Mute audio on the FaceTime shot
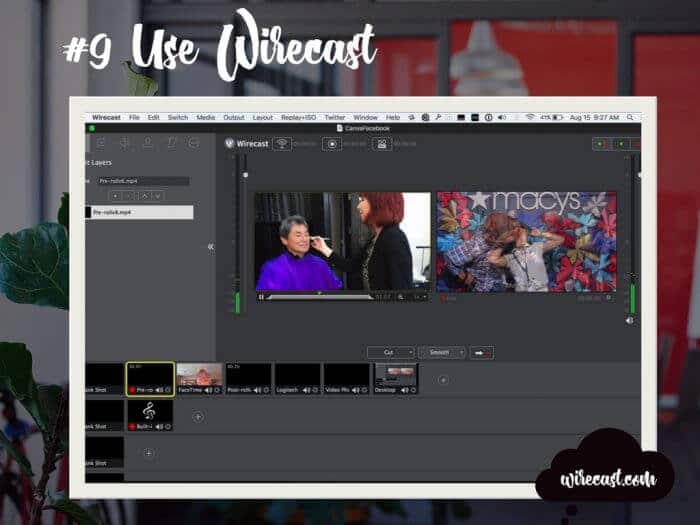Viewport: 700px width, 525px height. coord(210,390)
